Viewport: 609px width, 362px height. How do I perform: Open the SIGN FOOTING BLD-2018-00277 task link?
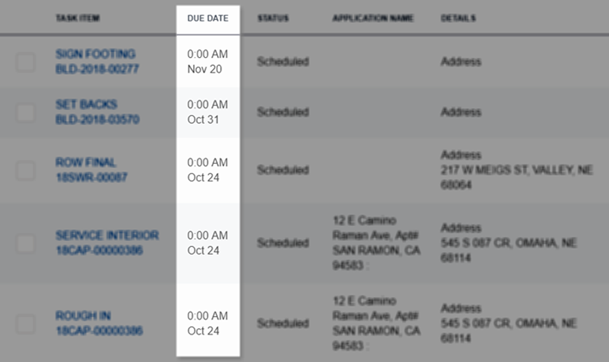[x=97, y=61]
